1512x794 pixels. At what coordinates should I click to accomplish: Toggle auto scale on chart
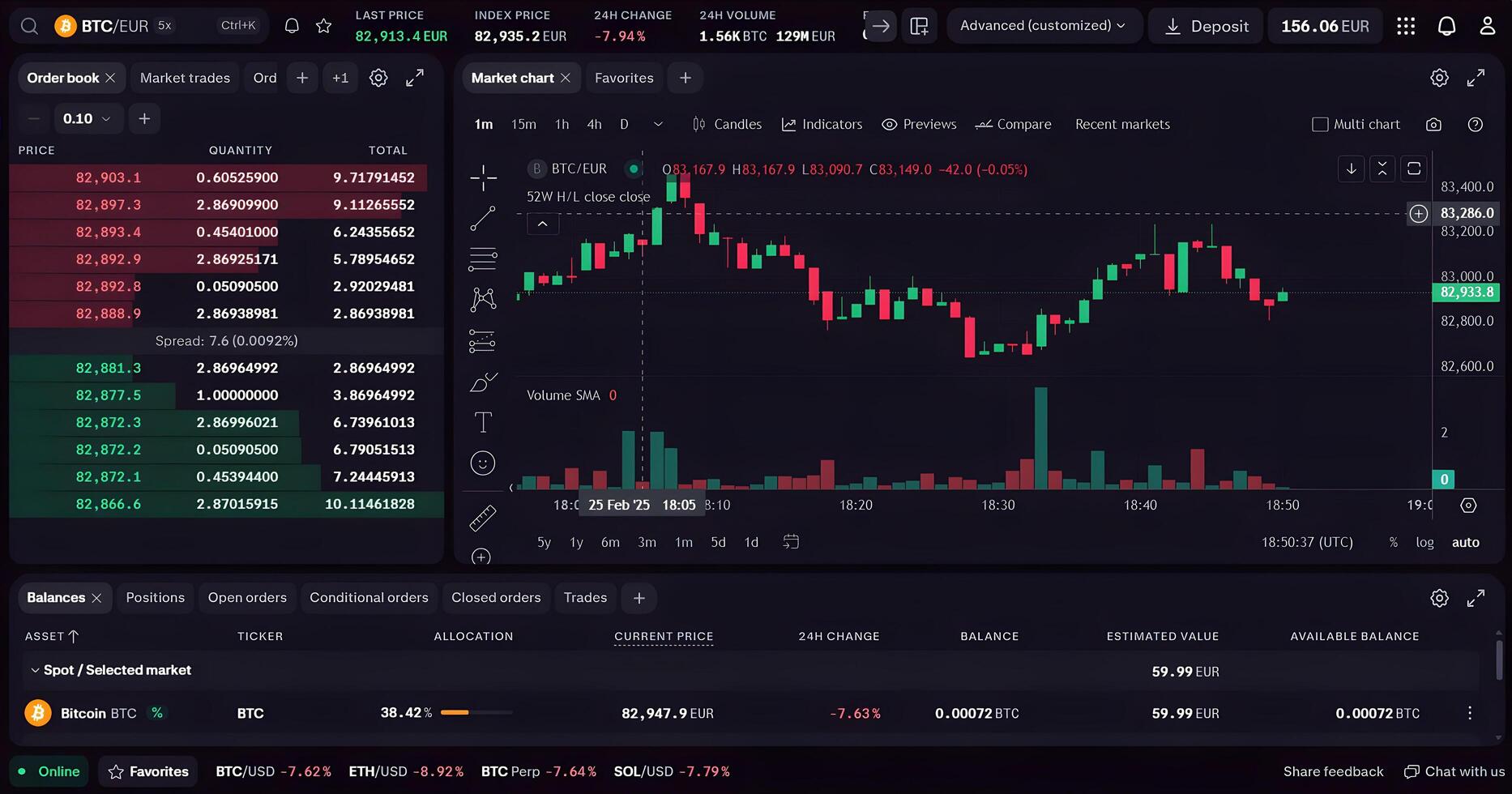[1465, 543]
